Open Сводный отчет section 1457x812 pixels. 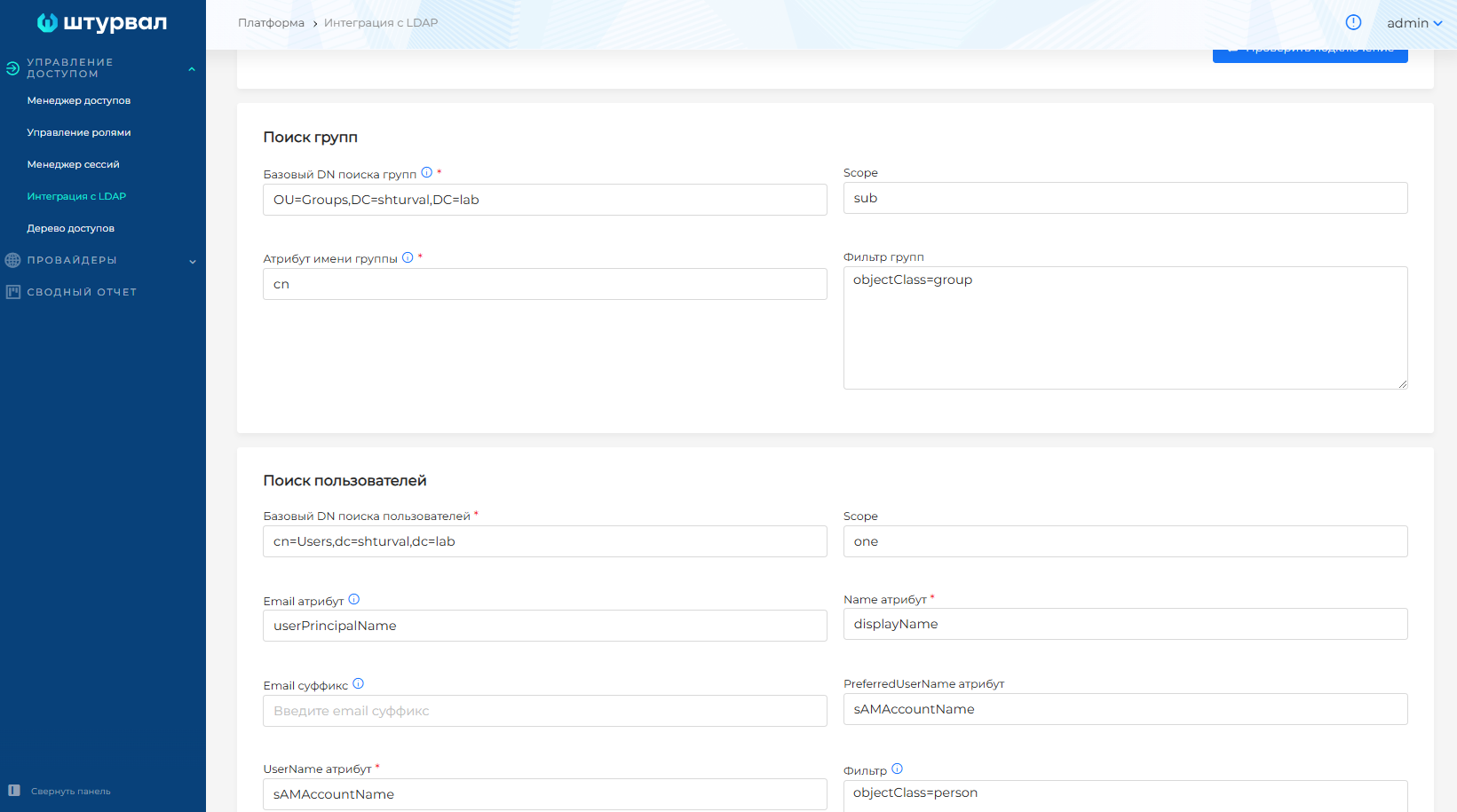click(82, 292)
